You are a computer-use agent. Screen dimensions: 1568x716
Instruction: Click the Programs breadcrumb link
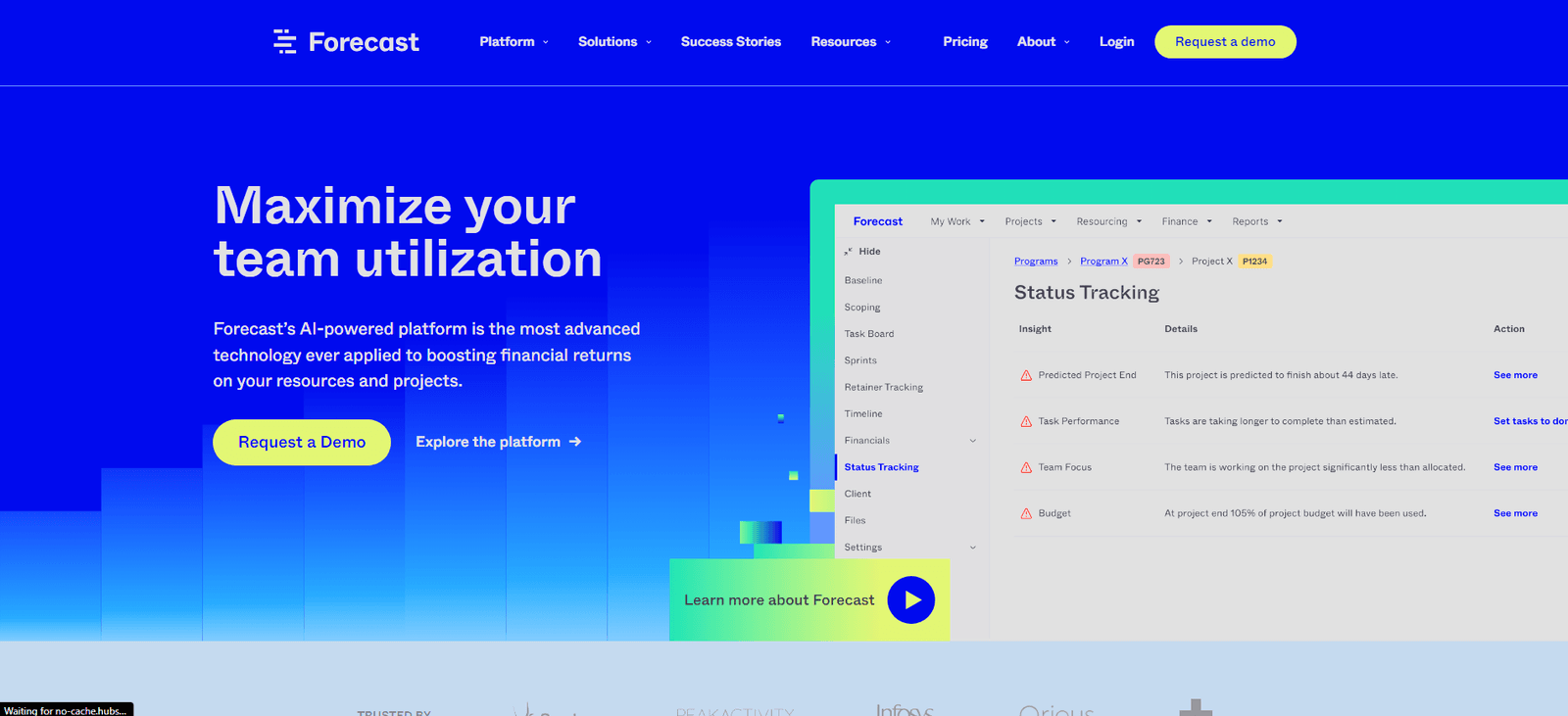point(1036,262)
